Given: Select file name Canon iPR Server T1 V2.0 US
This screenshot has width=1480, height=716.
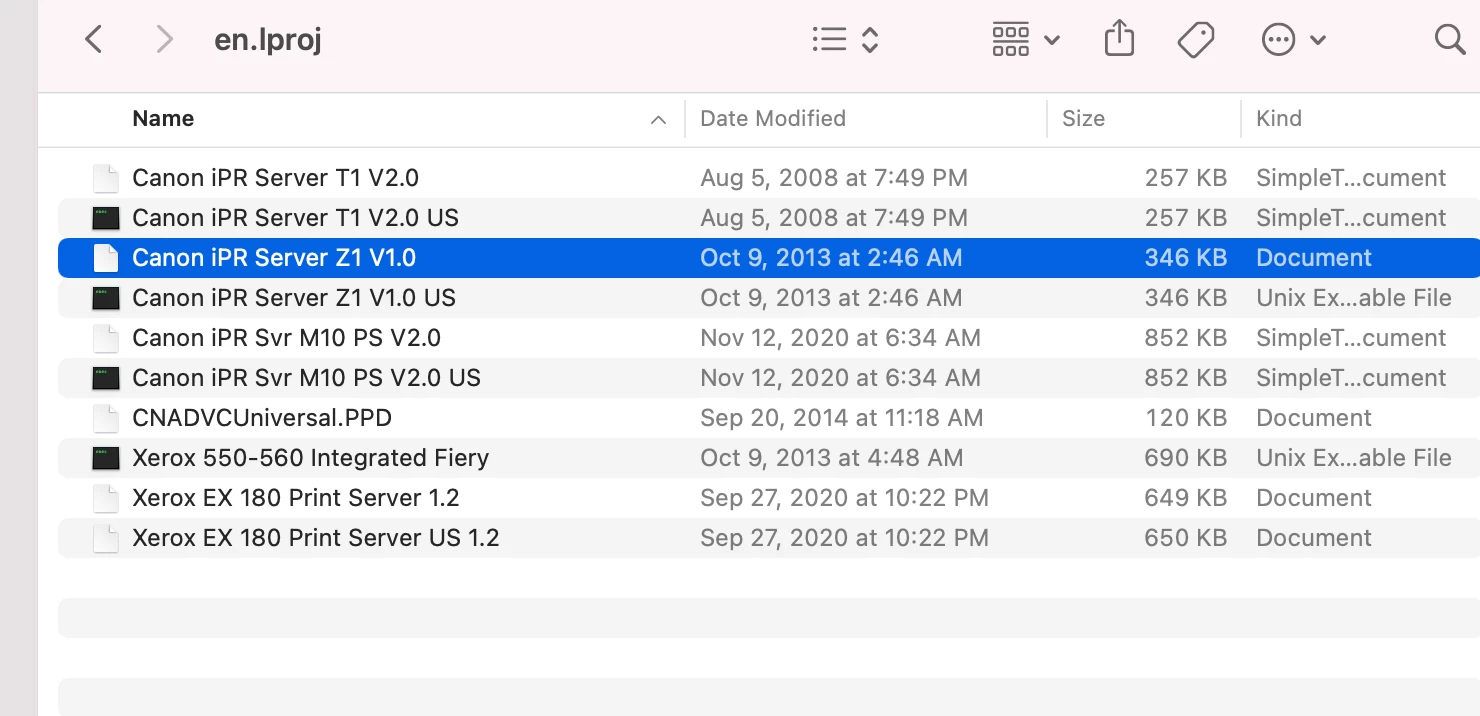Looking at the screenshot, I should pyautogui.click(x=295, y=218).
